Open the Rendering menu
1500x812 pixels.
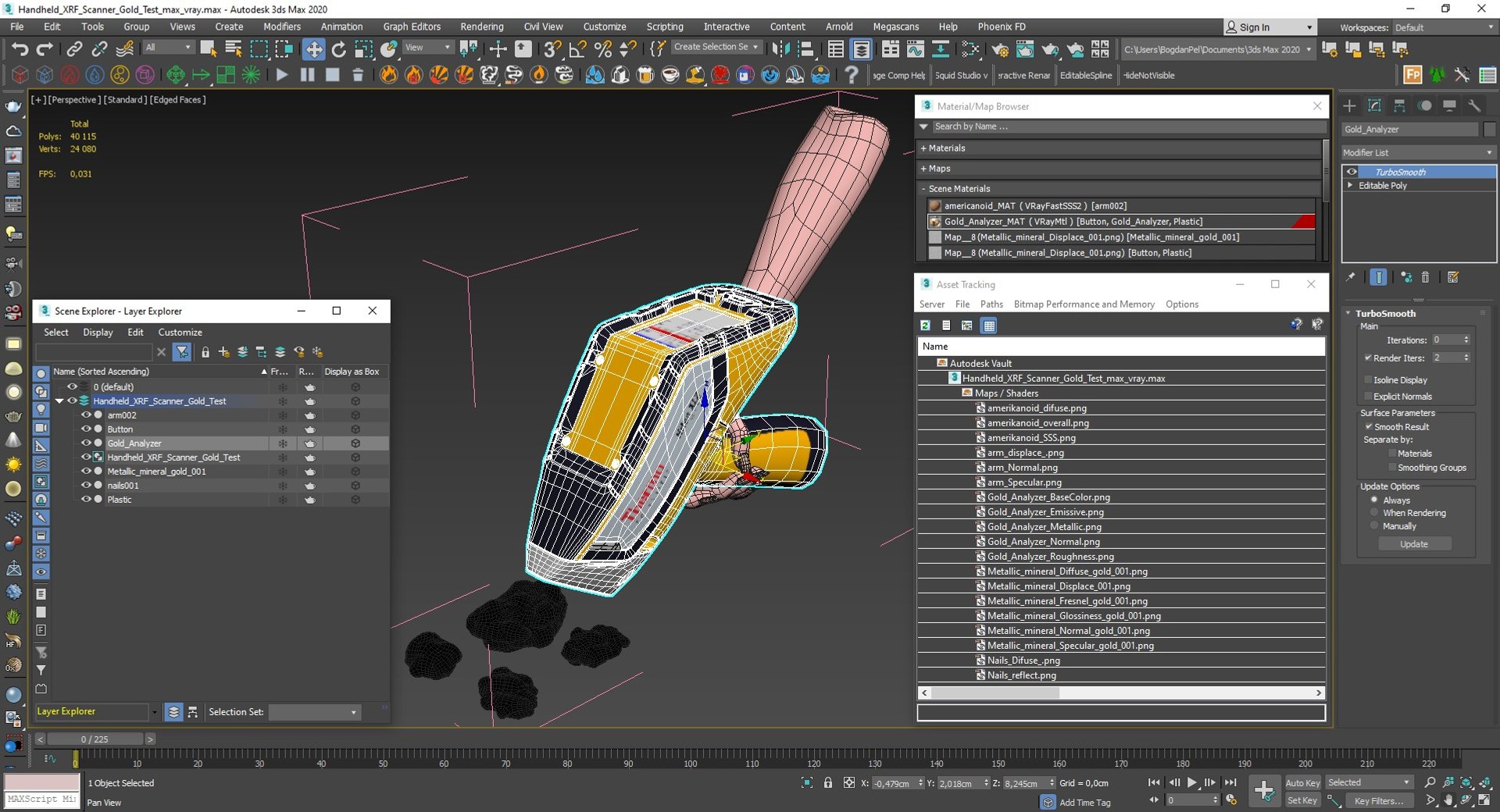click(x=481, y=27)
